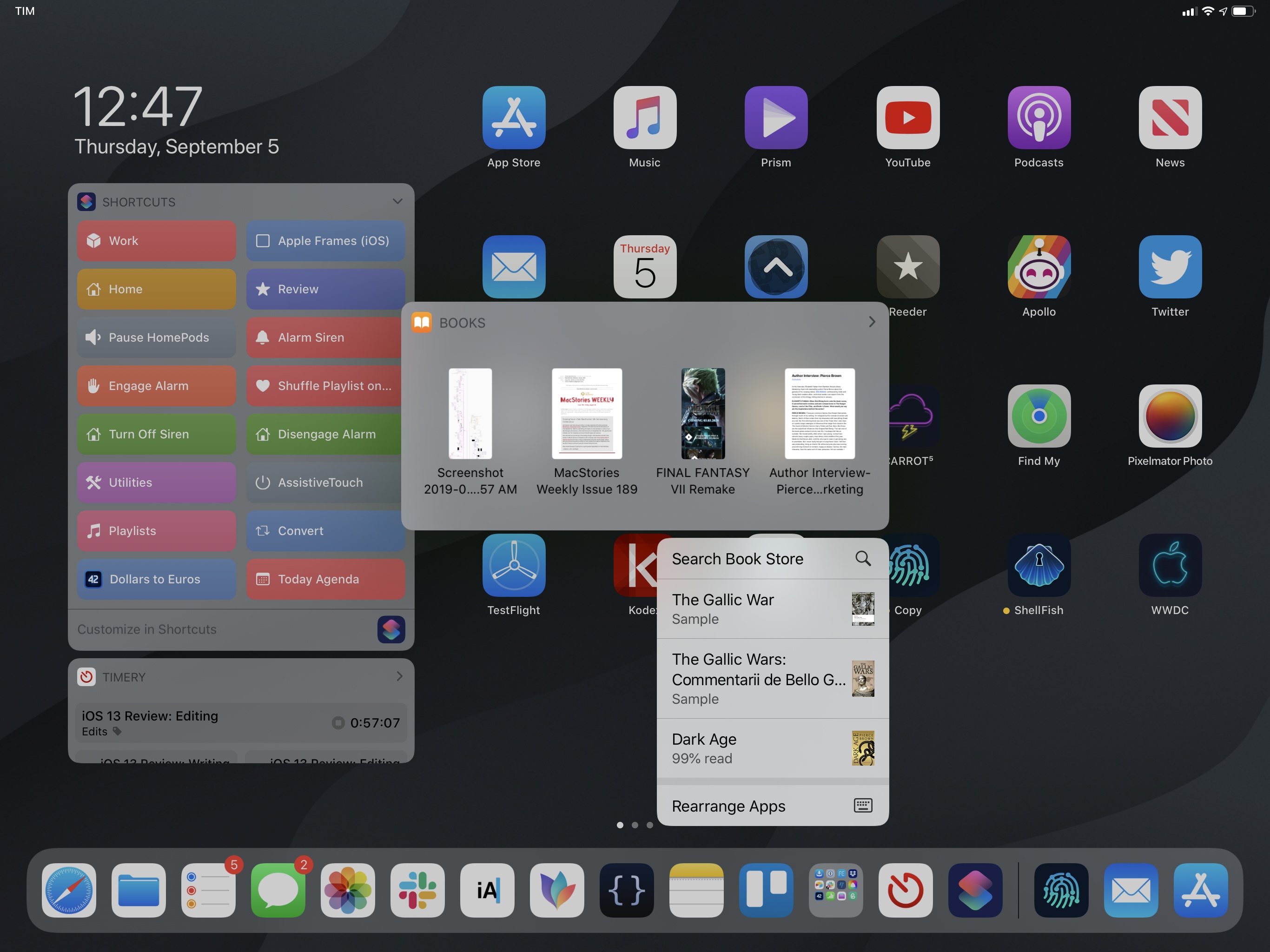Expand the Timery widget chevron
The image size is (1270, 952).
(400, 676)
